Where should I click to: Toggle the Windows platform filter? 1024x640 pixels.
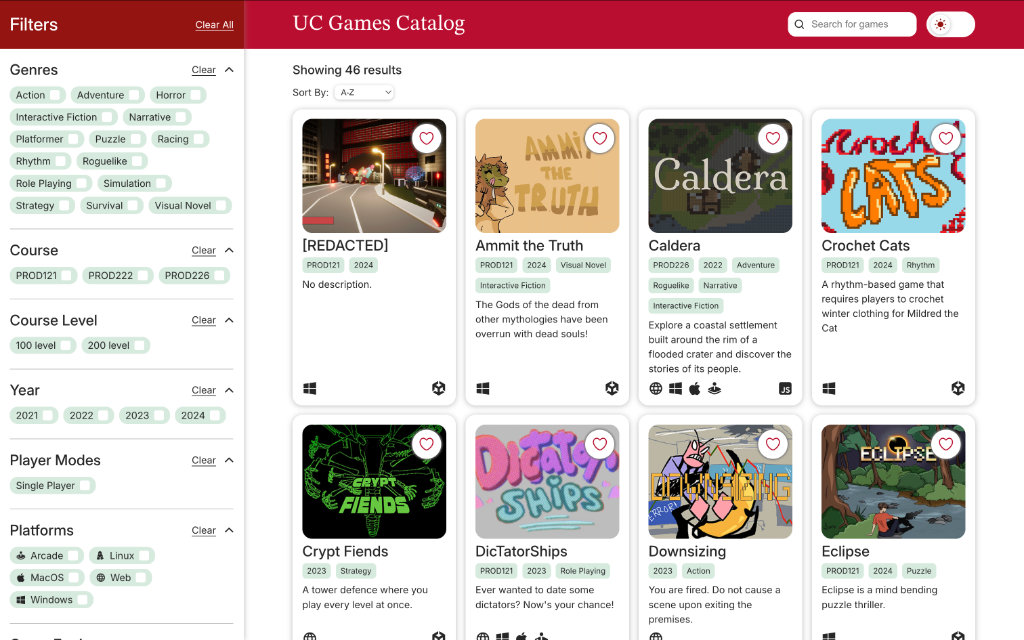(51, 600)
